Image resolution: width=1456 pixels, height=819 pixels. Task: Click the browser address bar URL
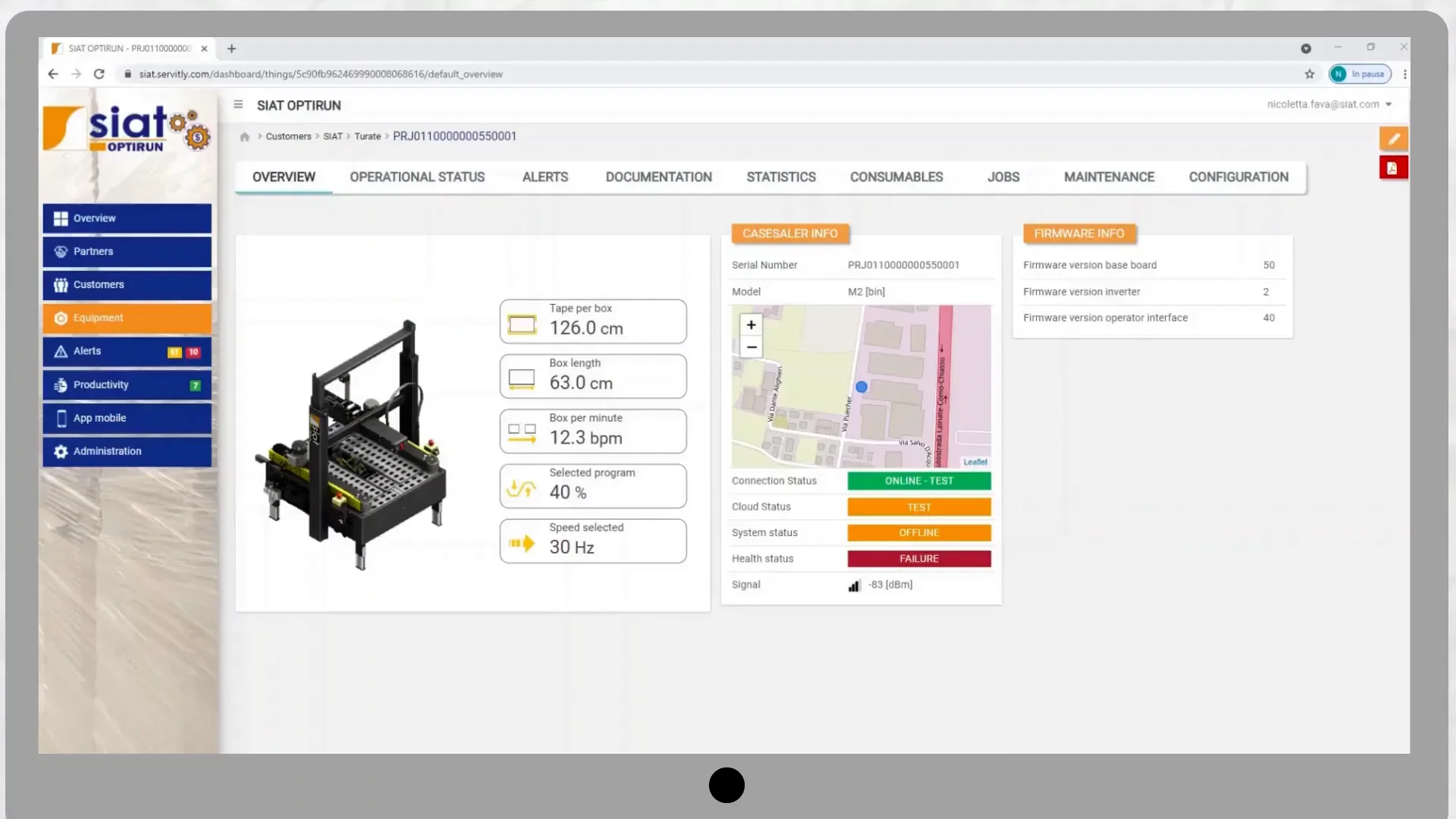click(321, 74)
